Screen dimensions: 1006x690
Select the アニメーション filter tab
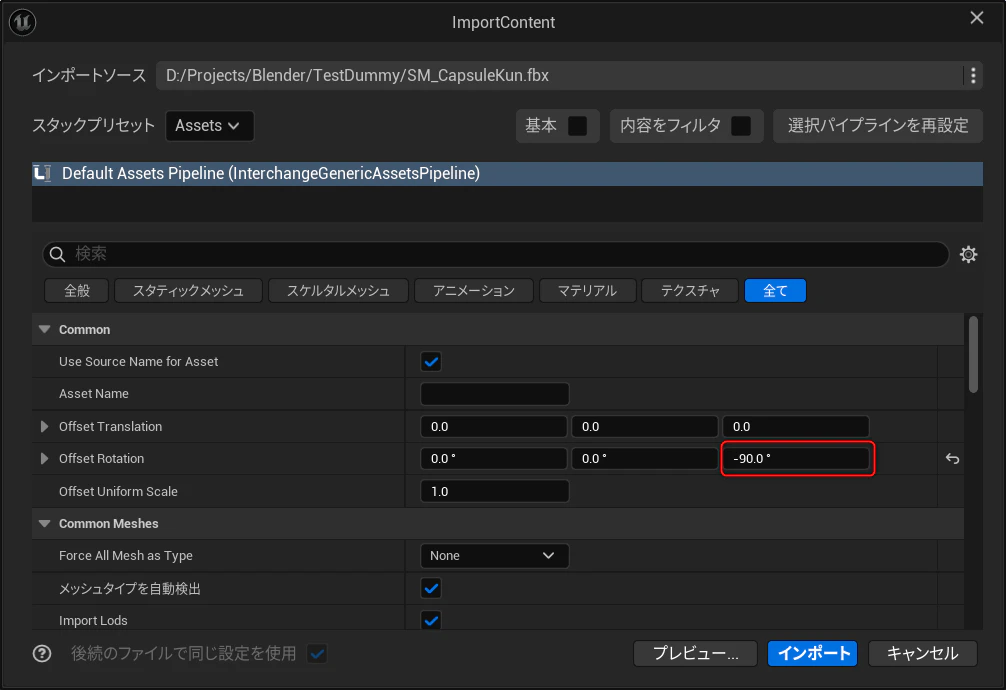(473, 291)
